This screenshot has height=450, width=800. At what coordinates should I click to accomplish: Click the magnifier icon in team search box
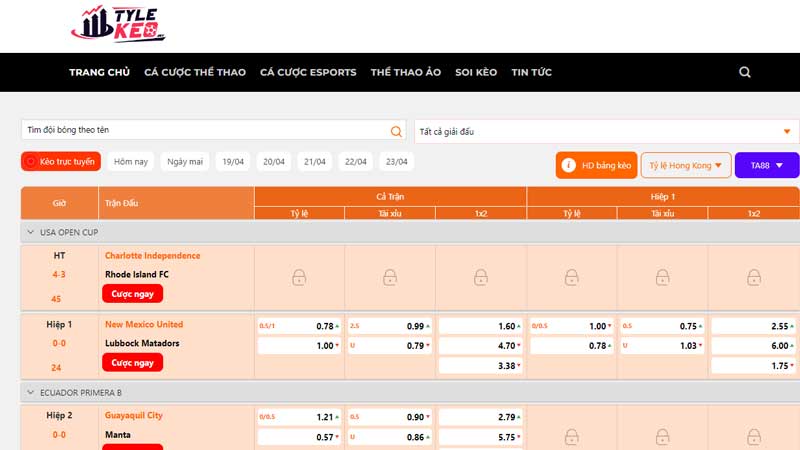(396, 131)
